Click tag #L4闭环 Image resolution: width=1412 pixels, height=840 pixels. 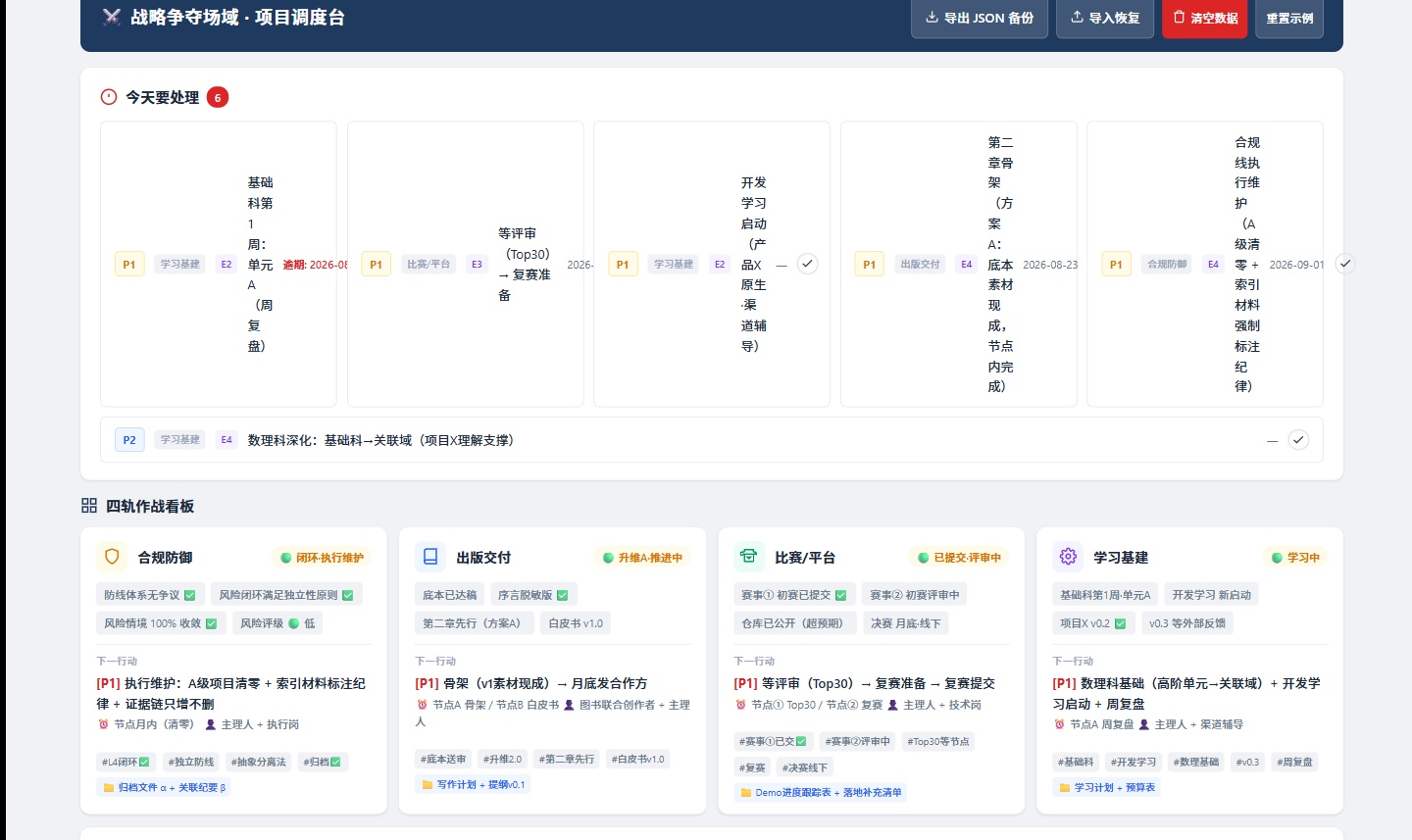[x=126, y=762]
